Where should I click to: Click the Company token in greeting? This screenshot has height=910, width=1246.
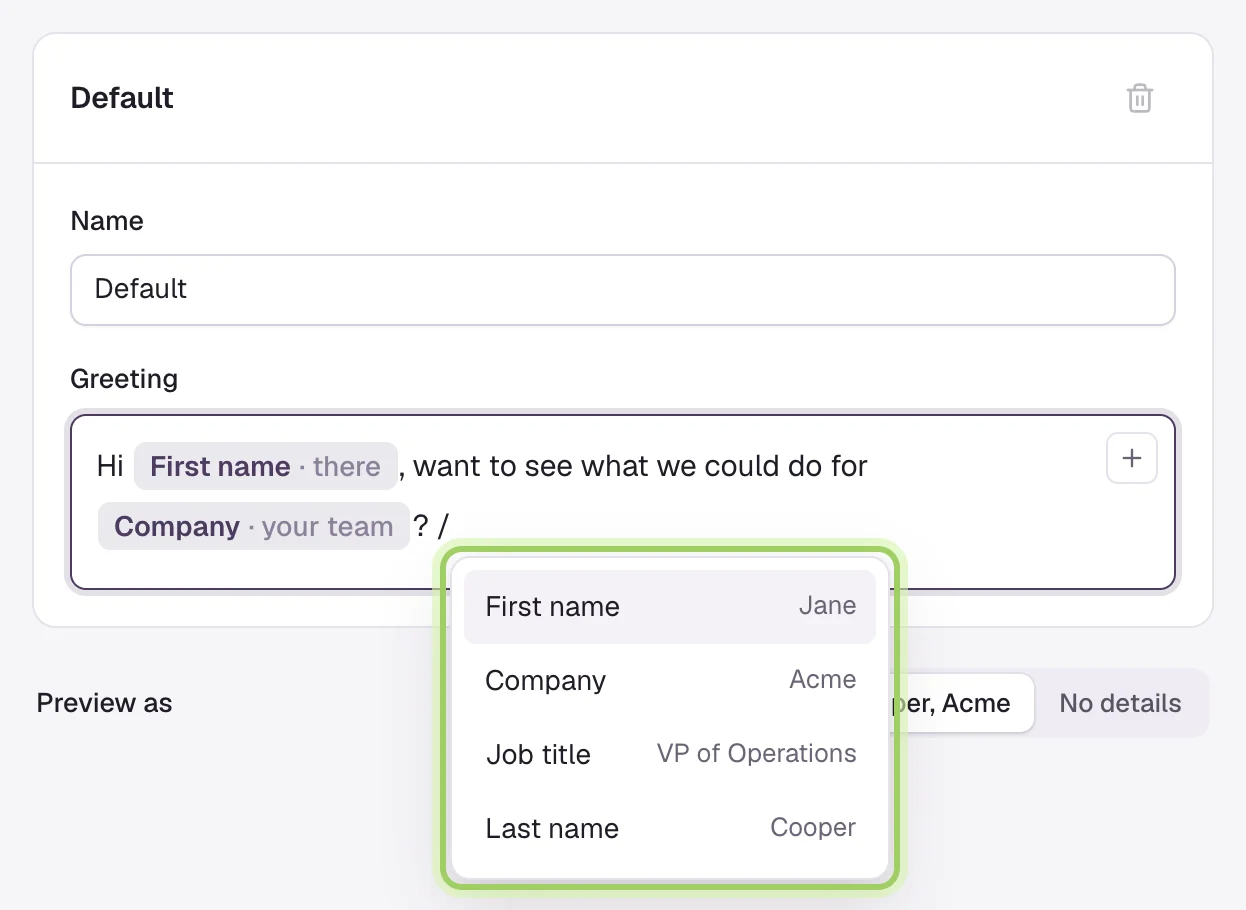pyautogui.click(x=253, y=526)
